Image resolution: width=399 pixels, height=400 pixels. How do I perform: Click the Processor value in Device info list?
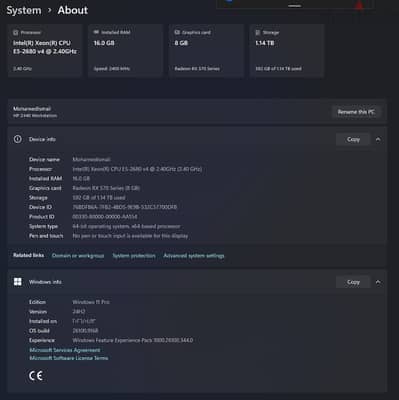coord(137,169)
